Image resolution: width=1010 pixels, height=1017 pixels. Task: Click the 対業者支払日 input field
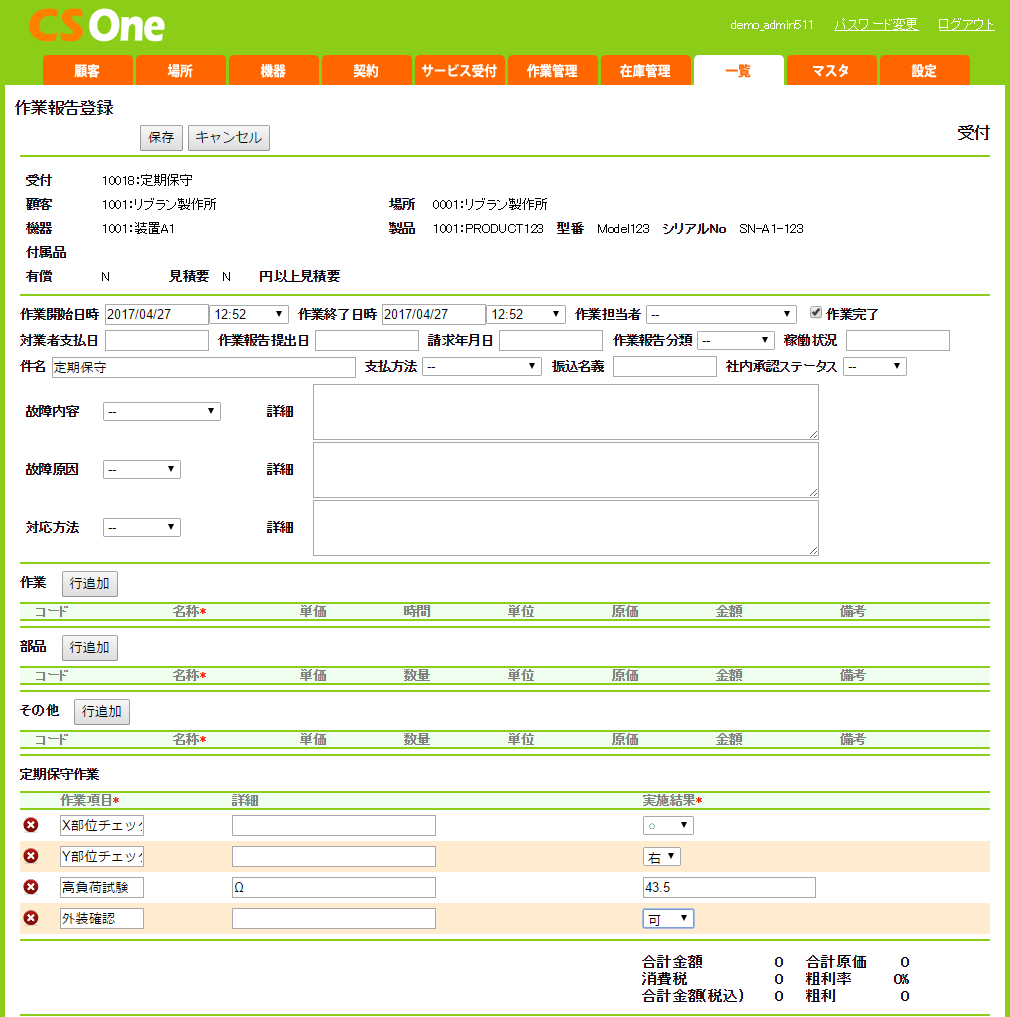tap(156, 341)
